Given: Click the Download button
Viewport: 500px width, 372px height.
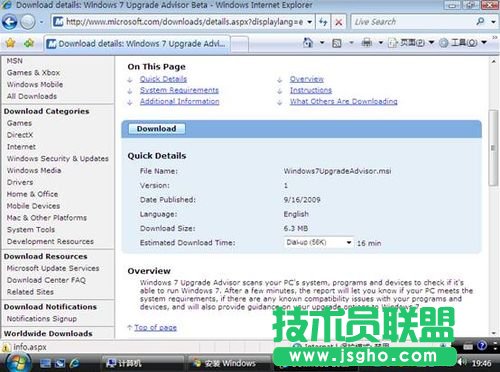Looking at the screenshot, I should (156, 129).
